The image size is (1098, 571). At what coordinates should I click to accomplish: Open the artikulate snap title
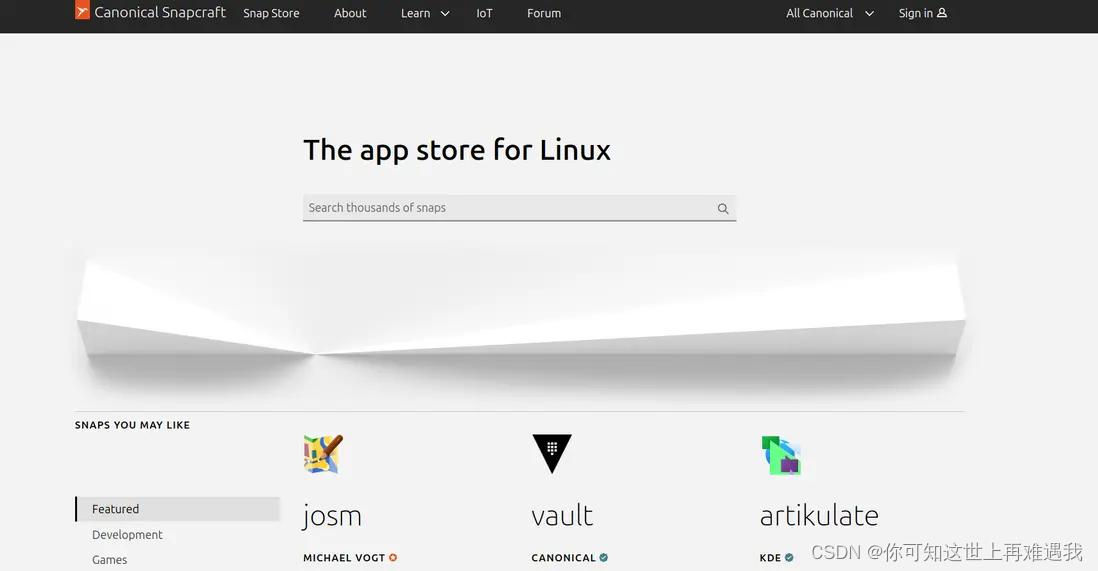[x=819, y=516]
